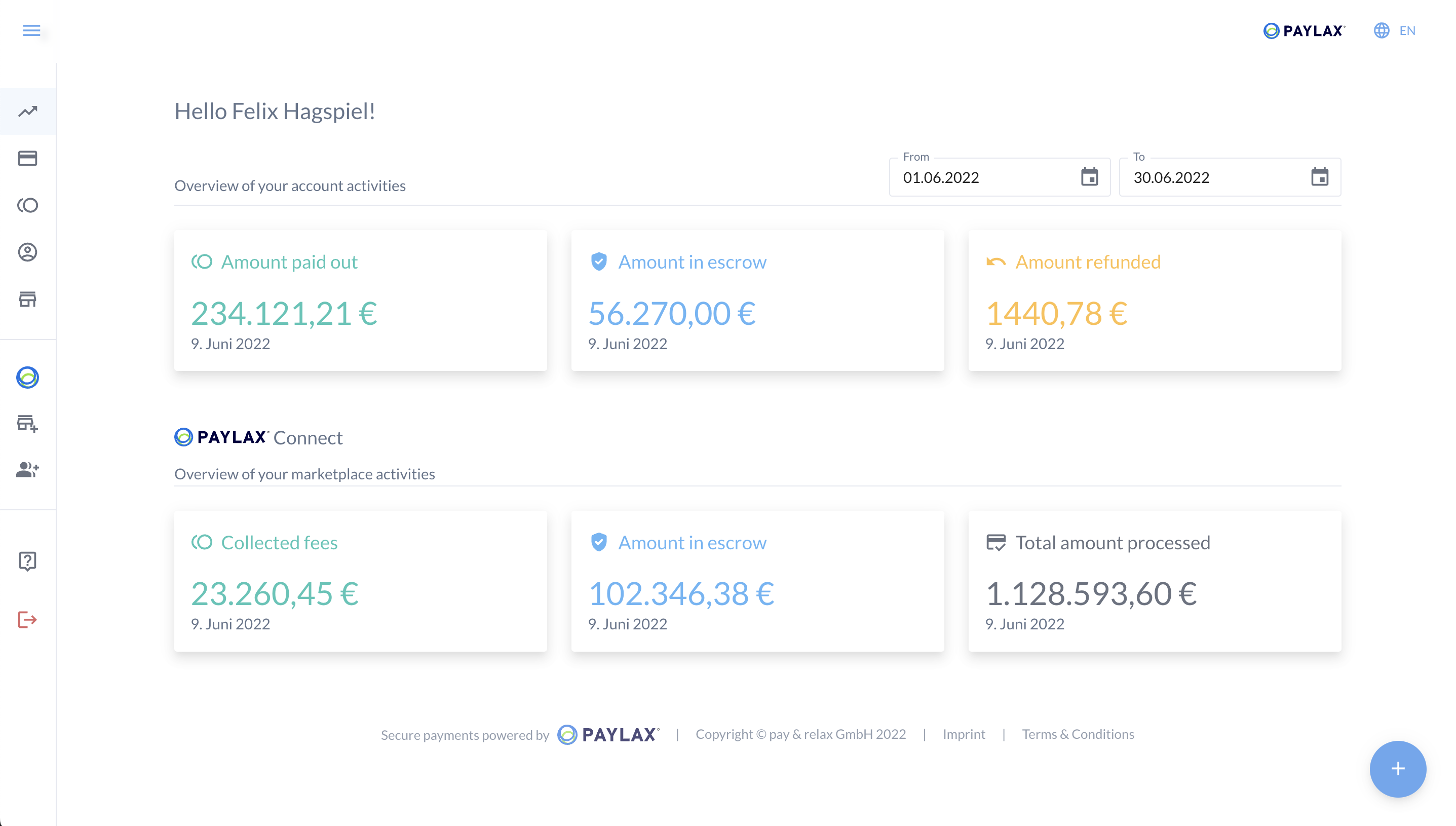Click the Paylax logo in header
Screen dimensions: 1456x826
pyautogui.click(x=1304, y=30)
